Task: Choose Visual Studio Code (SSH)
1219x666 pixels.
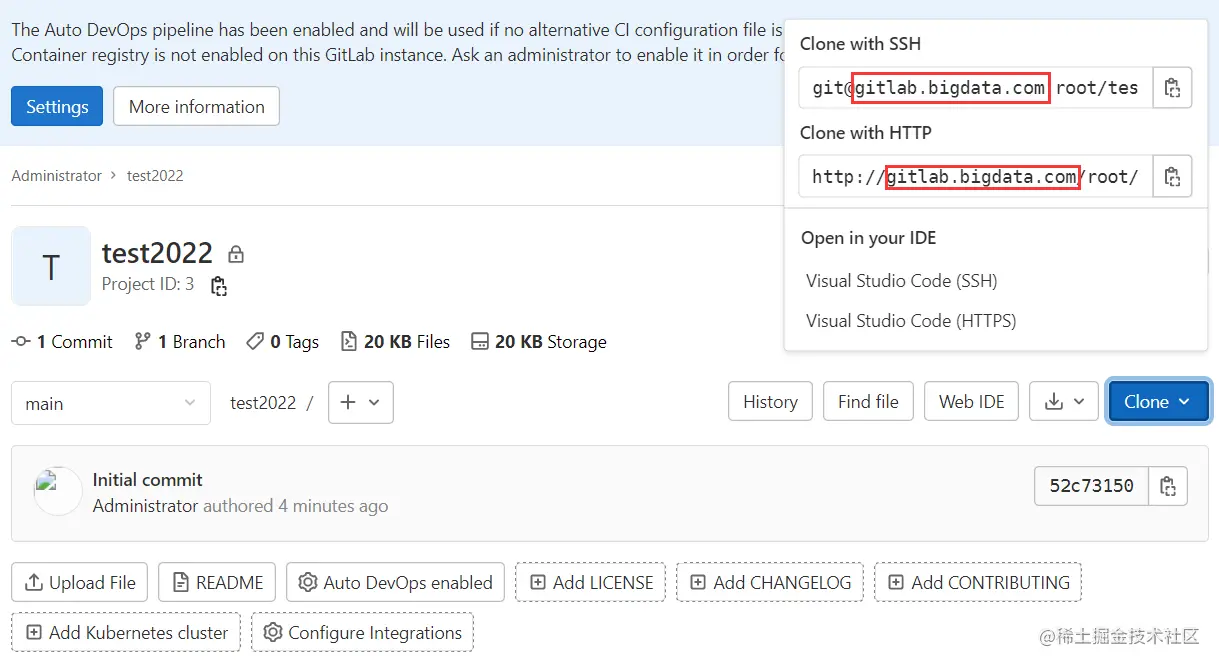Action: (902, 281)
